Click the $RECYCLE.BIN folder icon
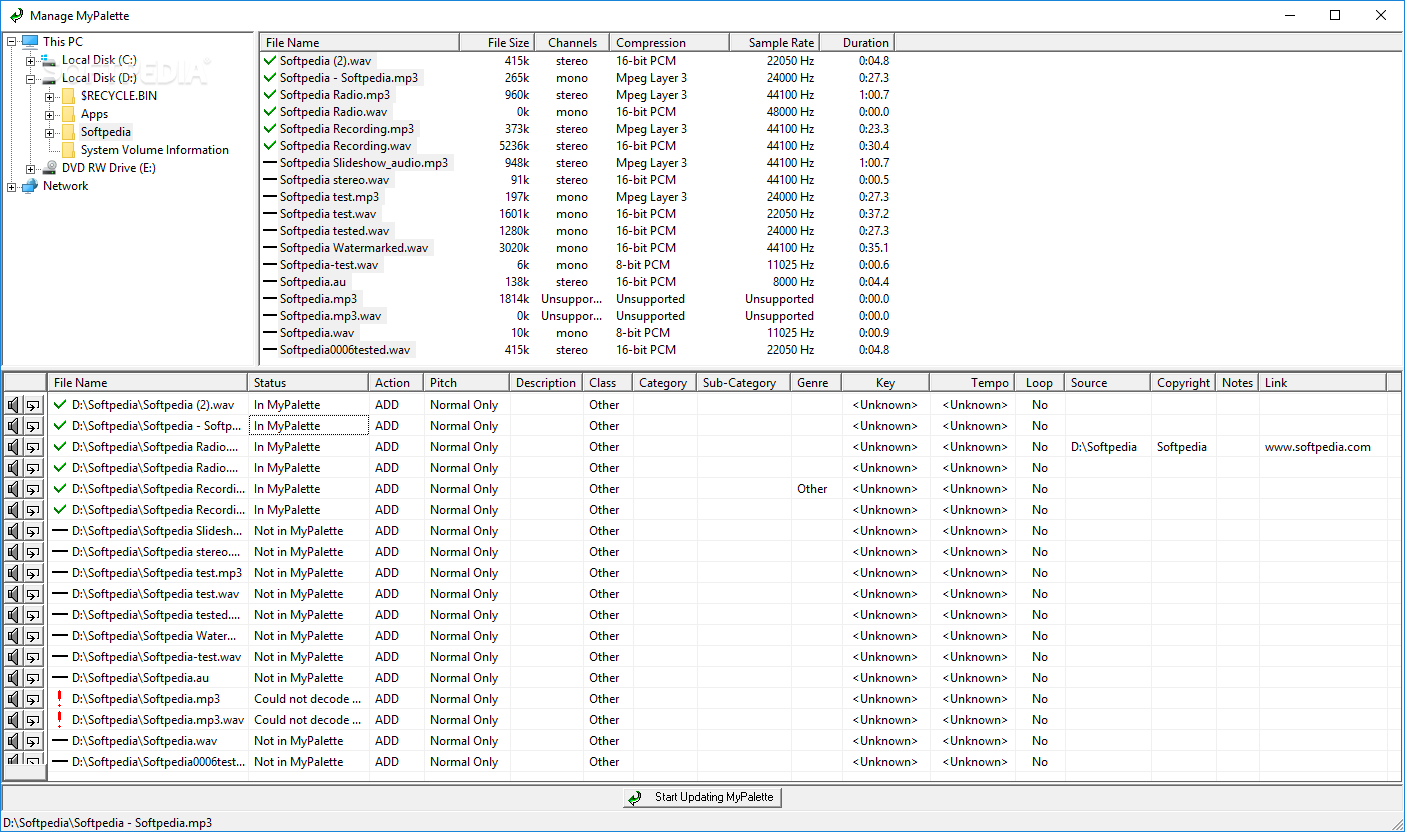The image size is (1405, 832). [68, 96]
